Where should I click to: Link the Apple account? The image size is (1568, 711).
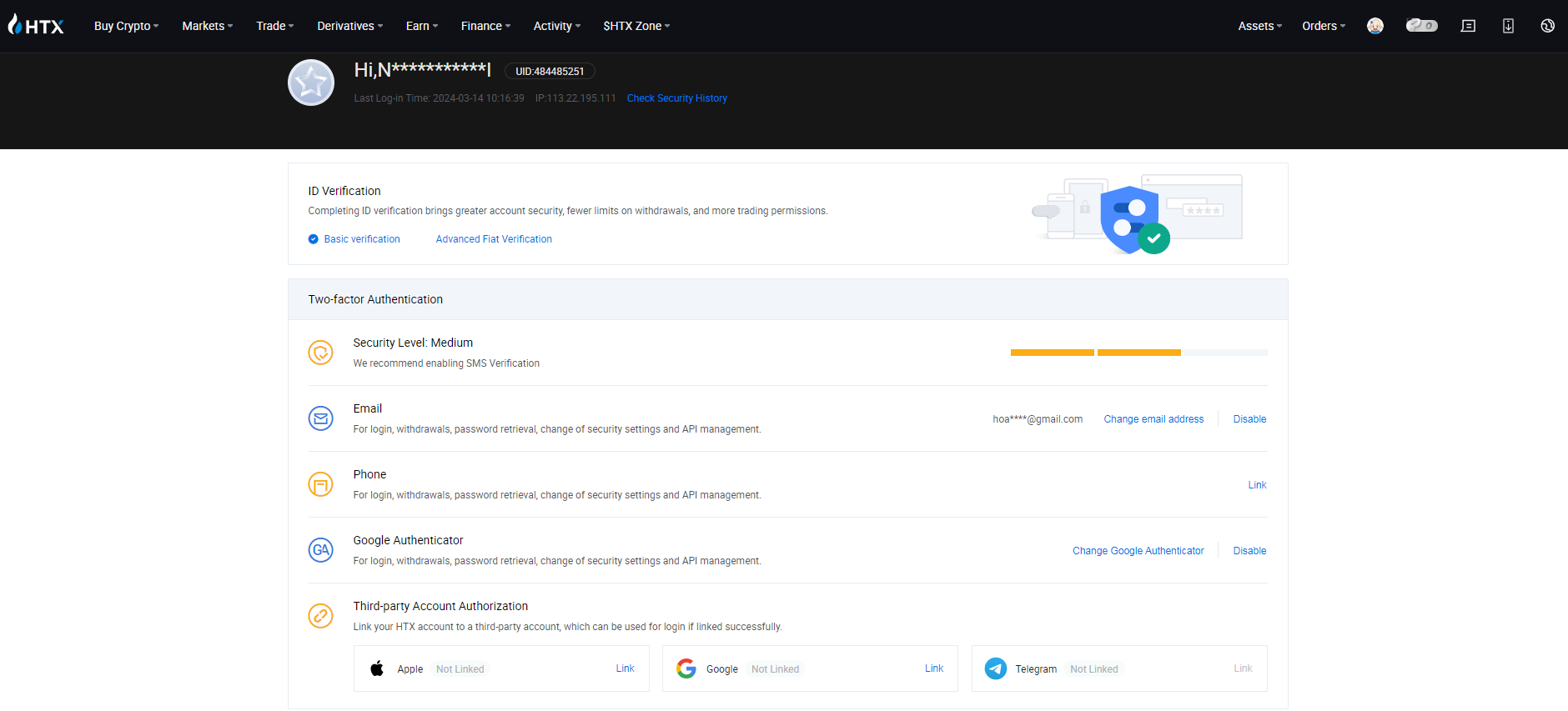point(625,668)
